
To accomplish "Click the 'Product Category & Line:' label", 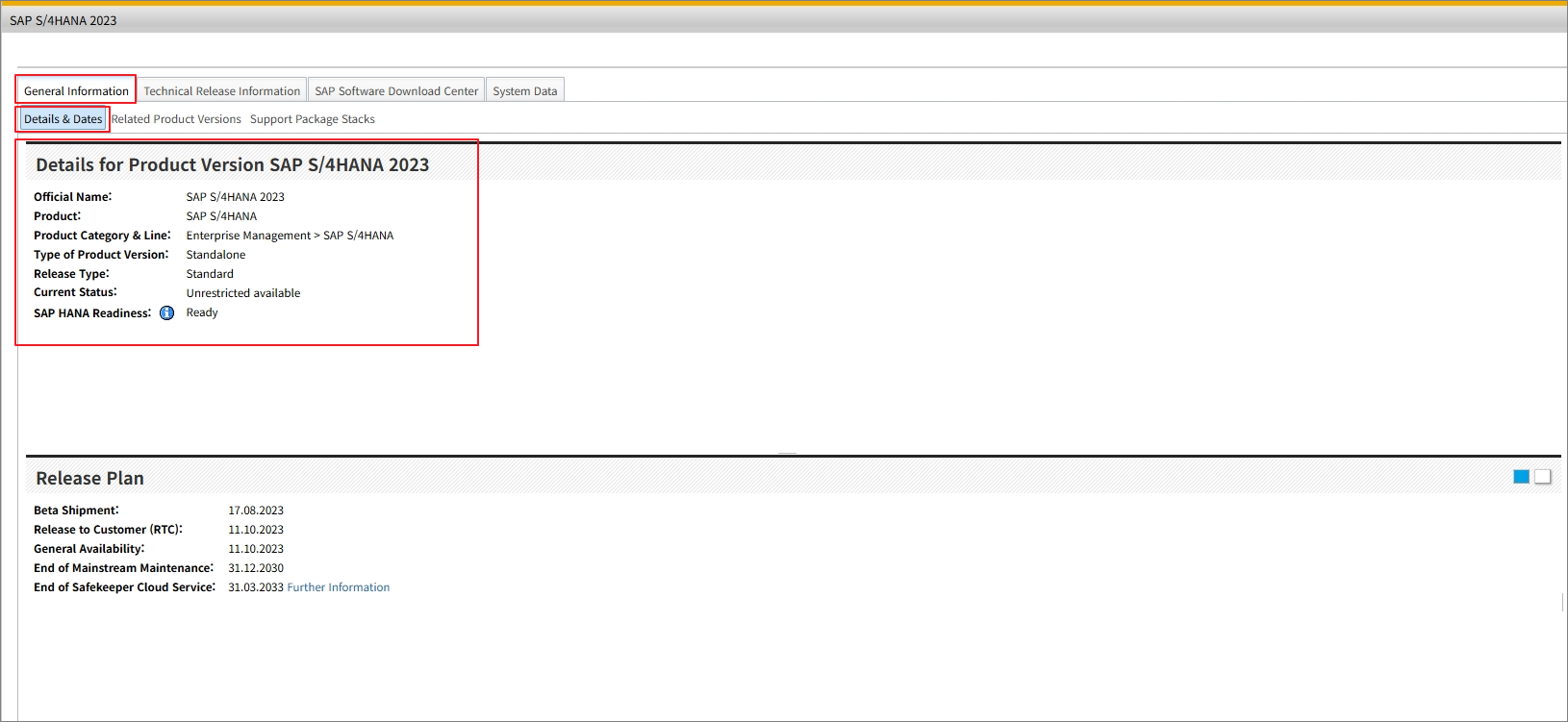I will (x=102, y=236).
